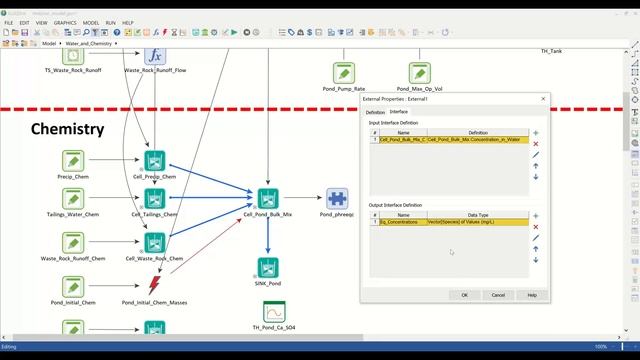Open a file from toolbar
The width and height of the screenshot is (640, 360).
(x=15, y=32)
